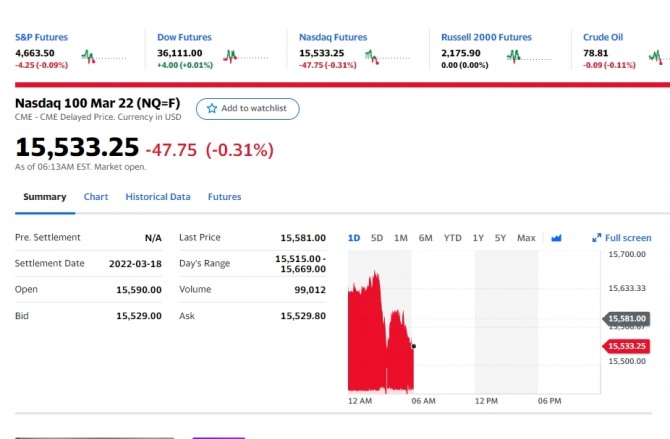Choose the YTD chart range
The image size is (670, 439).
click(453, 238)
